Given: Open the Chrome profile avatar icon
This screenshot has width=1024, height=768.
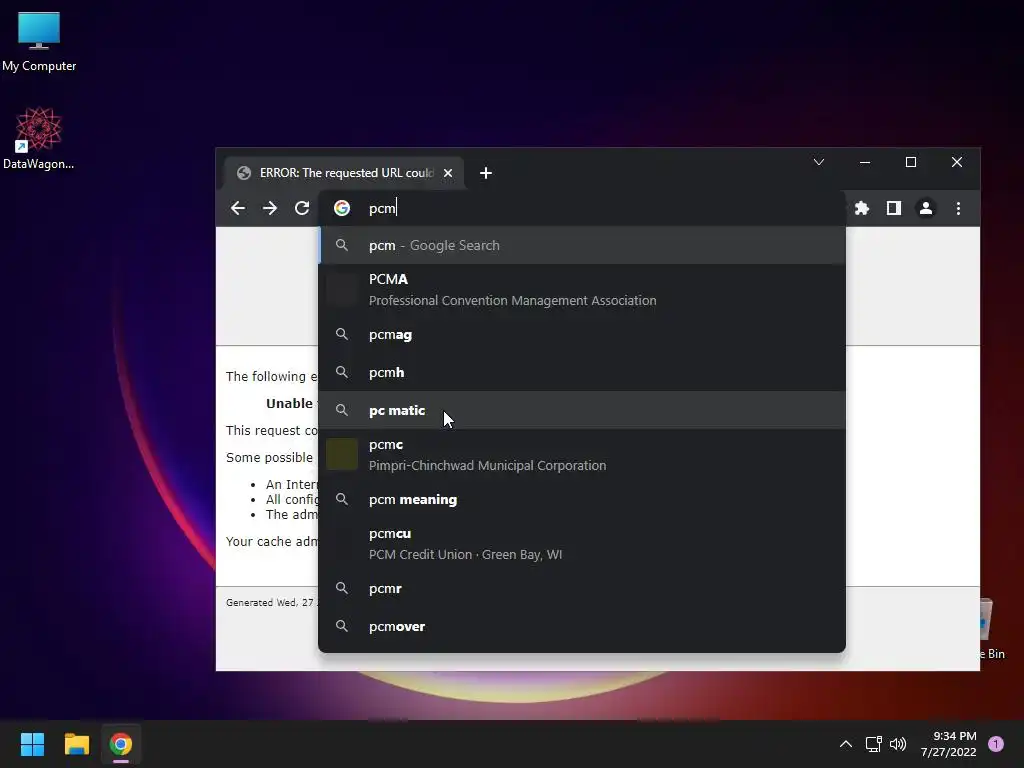Looking at the screenshot, I should tap(926, 208).
